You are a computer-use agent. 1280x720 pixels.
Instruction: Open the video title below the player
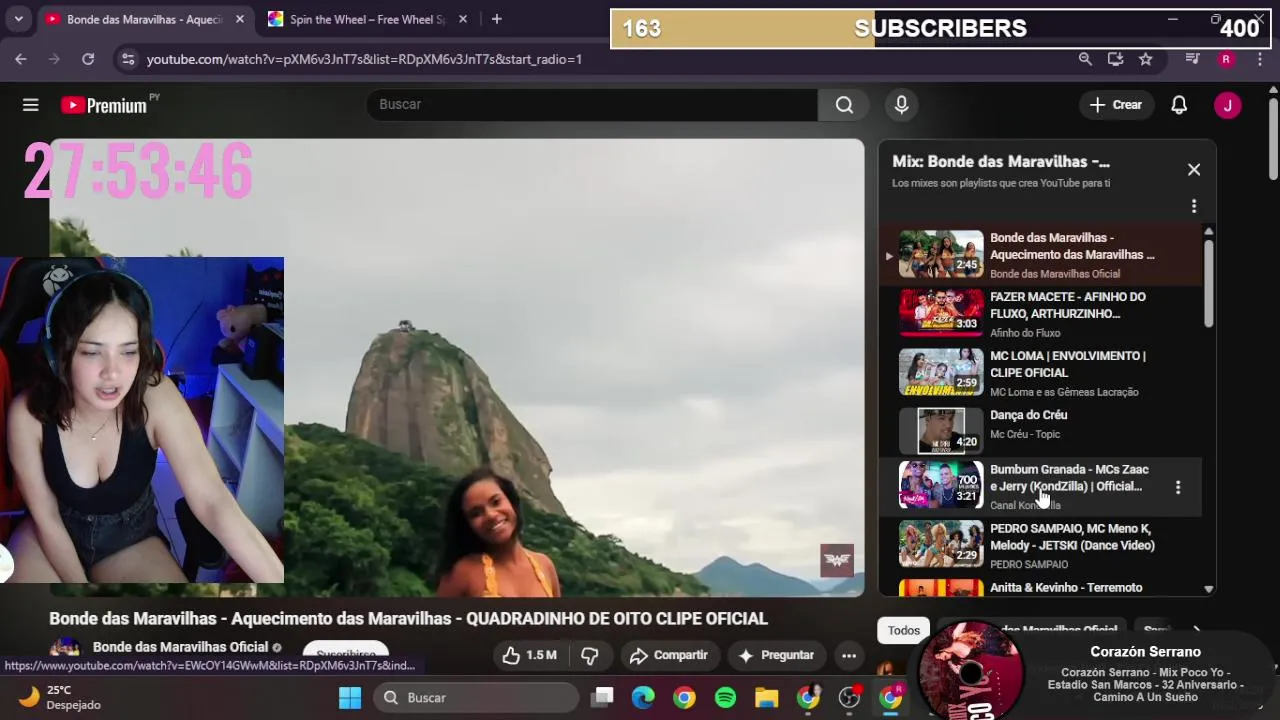(408, 619)
